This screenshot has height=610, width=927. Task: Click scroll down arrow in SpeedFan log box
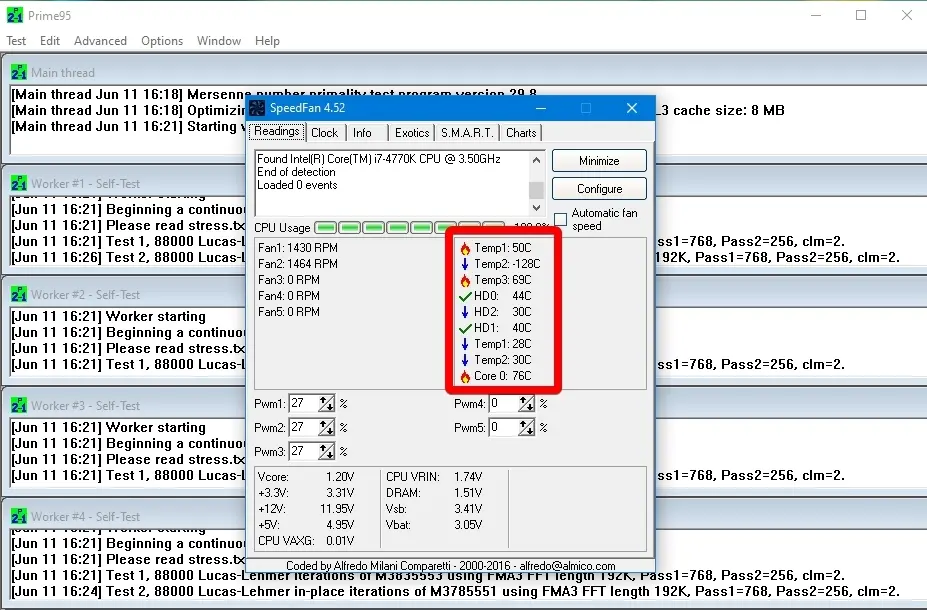point(536,207)
